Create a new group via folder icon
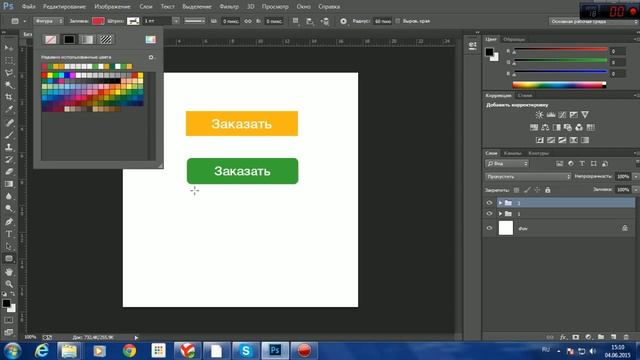Image resolution: width=640 pixels, height=360 pixels. click(x=601, y=337)
